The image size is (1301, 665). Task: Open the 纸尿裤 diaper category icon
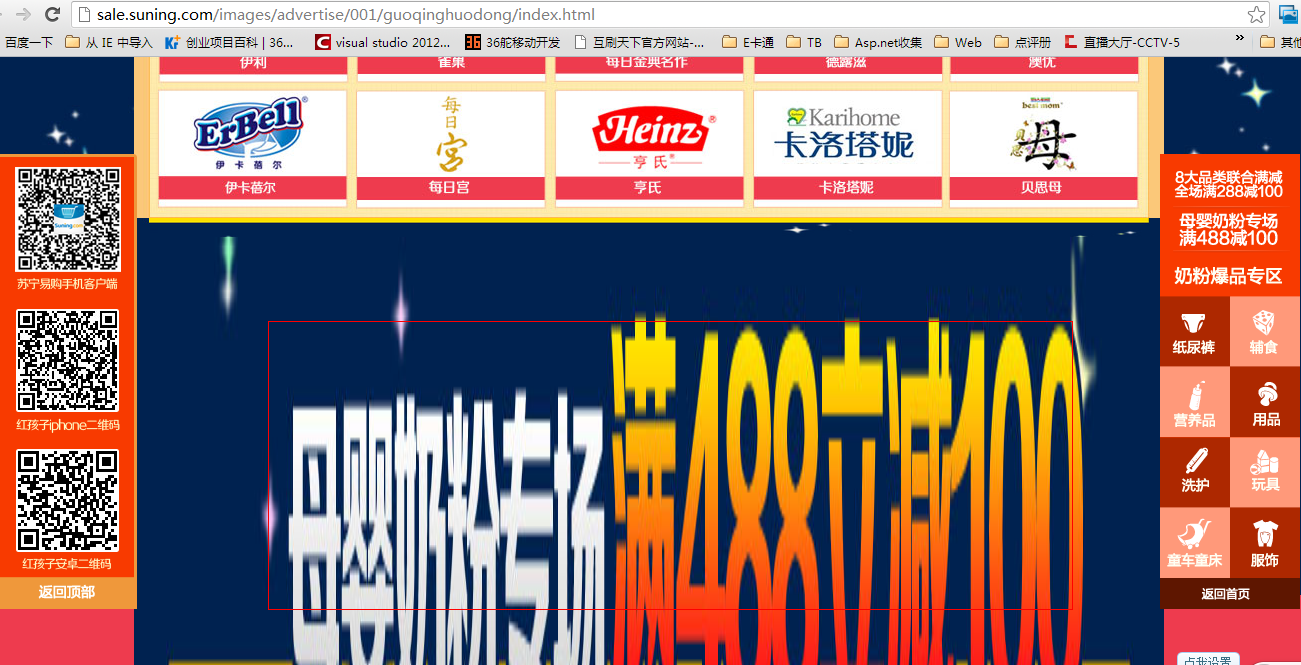(x=1194, y=332)
